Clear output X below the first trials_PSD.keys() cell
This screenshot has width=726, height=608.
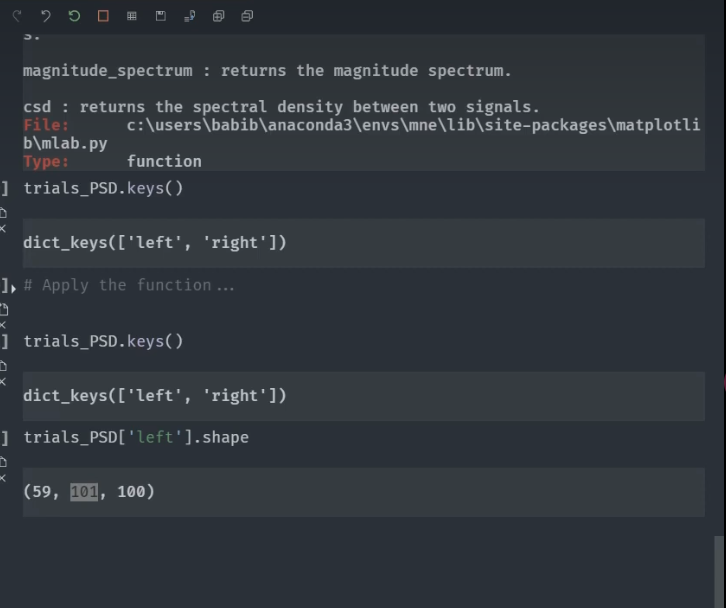coord(3,229)
